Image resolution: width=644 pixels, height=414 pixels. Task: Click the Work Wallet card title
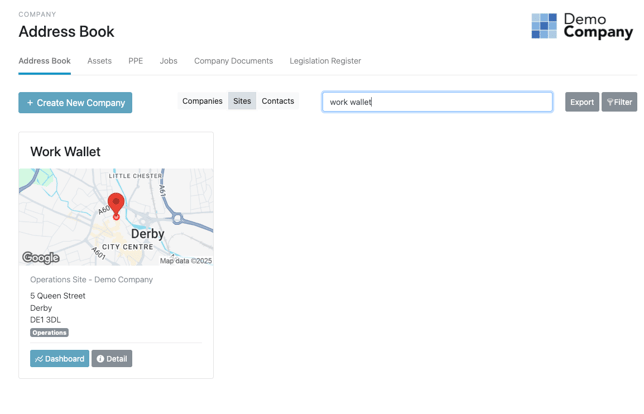[x=65, y=152]
